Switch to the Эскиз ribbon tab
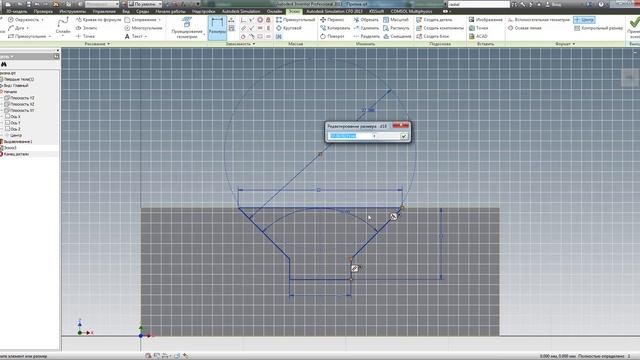The height and width of the screenshot is (360, 640). [x=294, y=11]
